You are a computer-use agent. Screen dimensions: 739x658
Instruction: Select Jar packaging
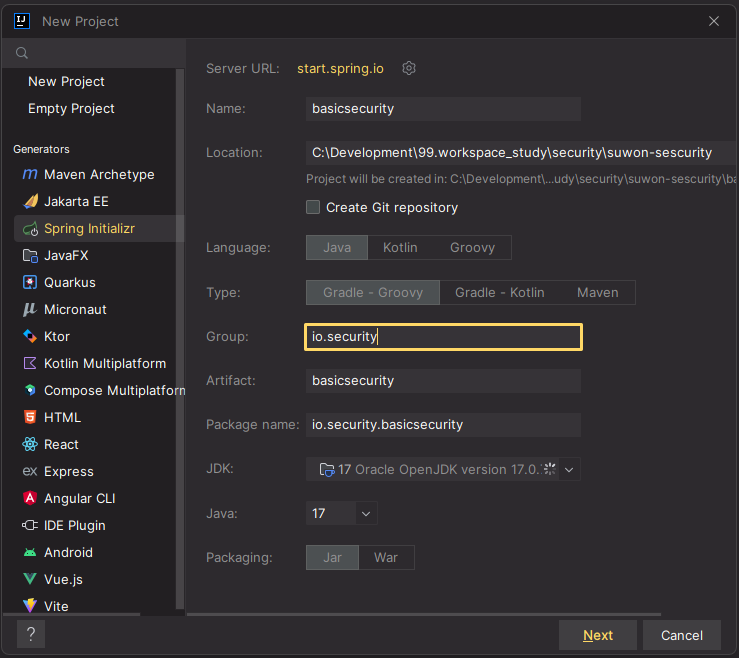(332, 558)
